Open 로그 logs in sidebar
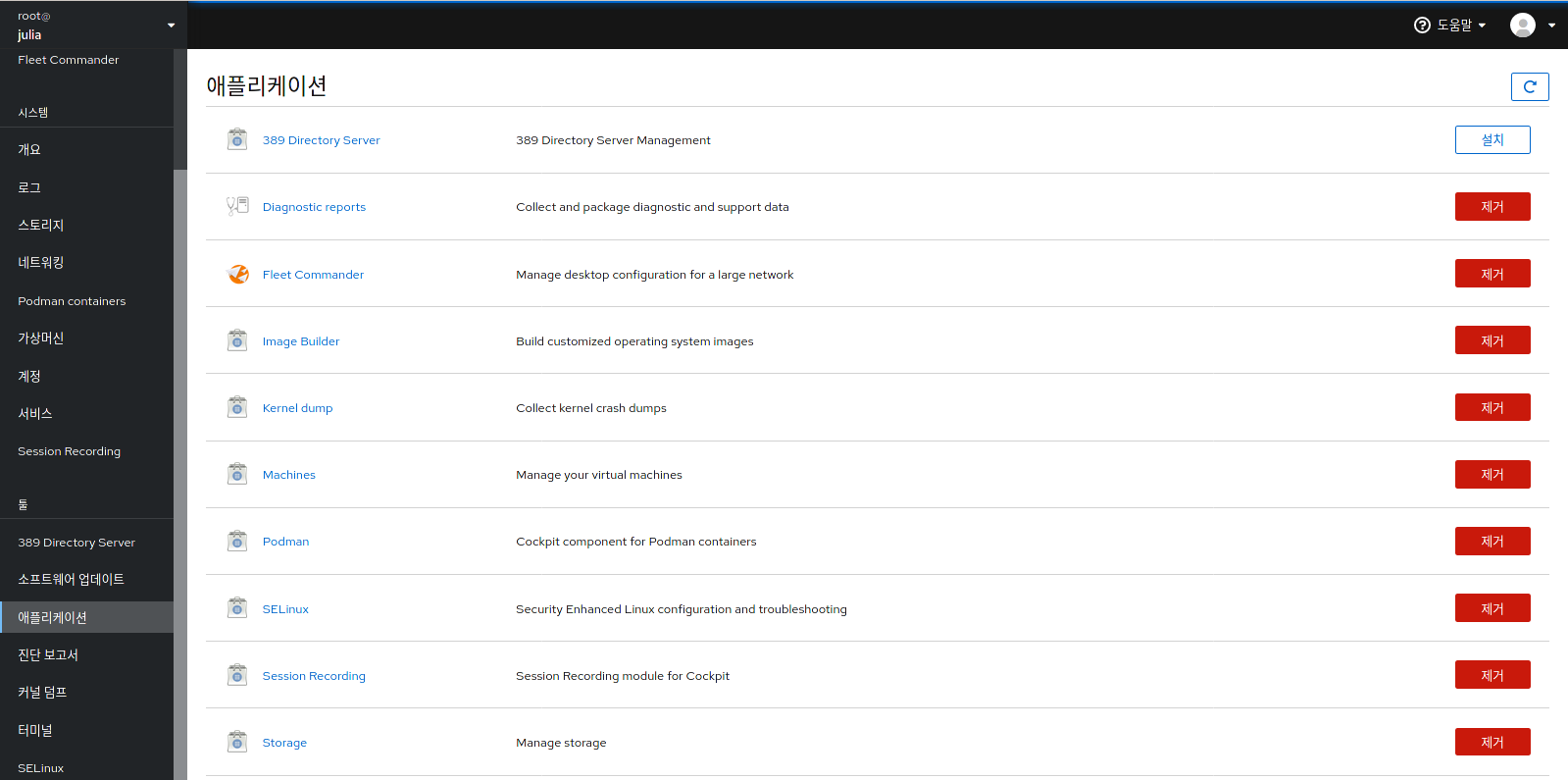 (x=86, y=187)
